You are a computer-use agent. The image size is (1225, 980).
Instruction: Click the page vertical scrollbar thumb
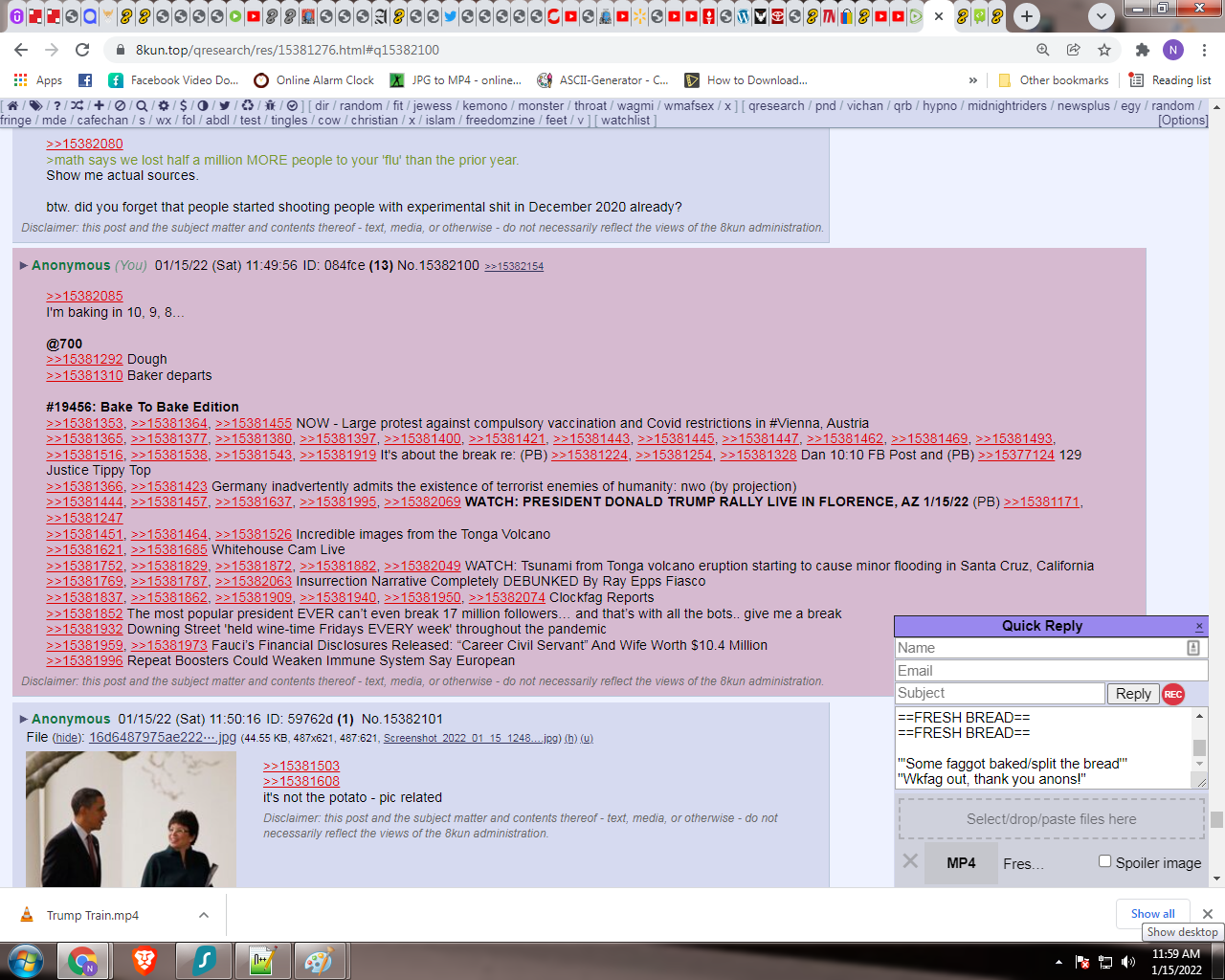coord(1216,819)
